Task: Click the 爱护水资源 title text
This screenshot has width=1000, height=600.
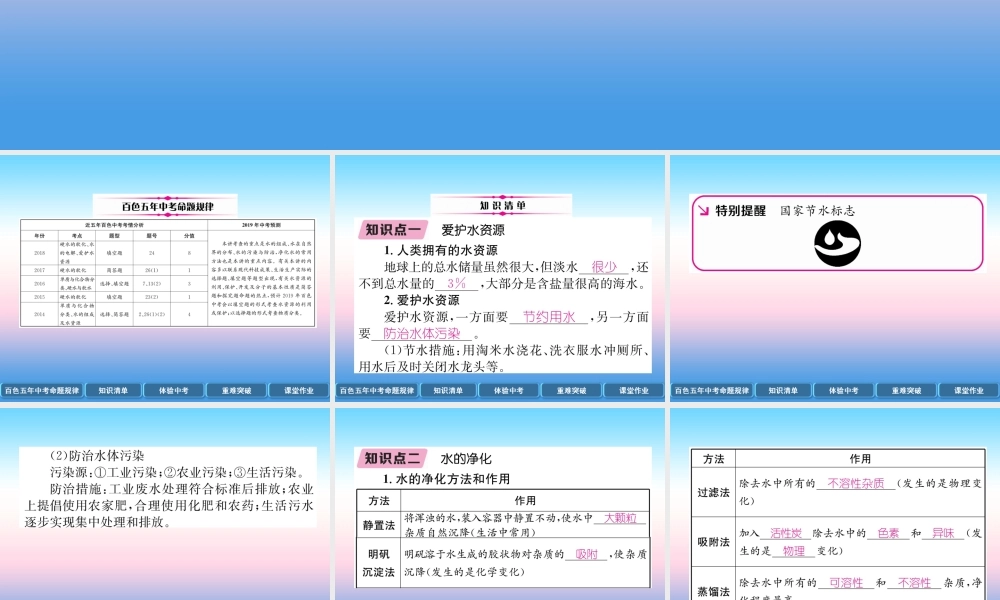Action: 473,230
